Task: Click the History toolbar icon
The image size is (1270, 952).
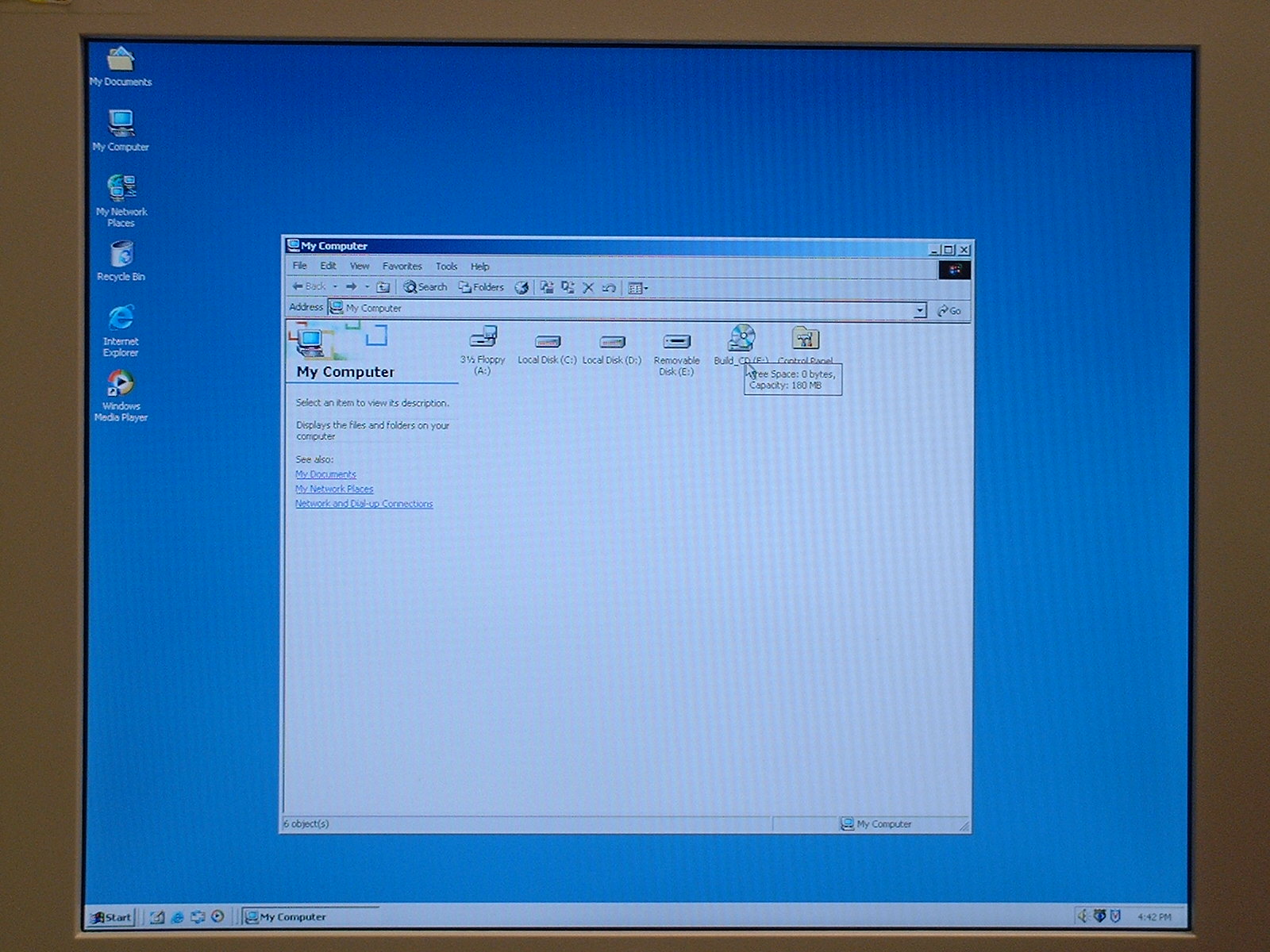Action: tap(521, 288)
